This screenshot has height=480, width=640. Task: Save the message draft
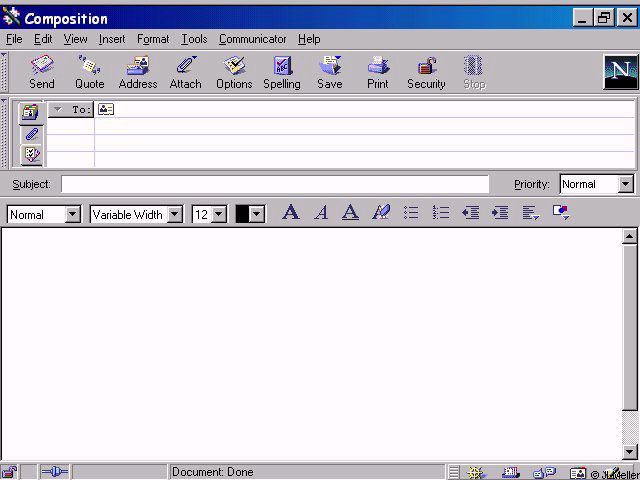(330, 73)
